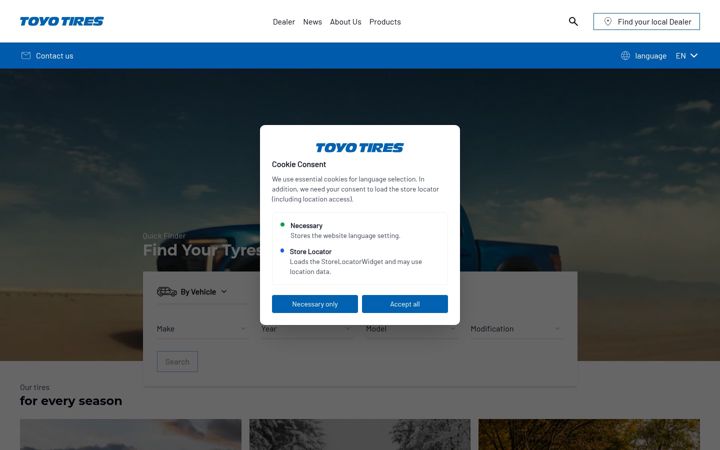Click the Toyo Tires header logo
This screenshot has width=720, height=450.
point(62,21)
